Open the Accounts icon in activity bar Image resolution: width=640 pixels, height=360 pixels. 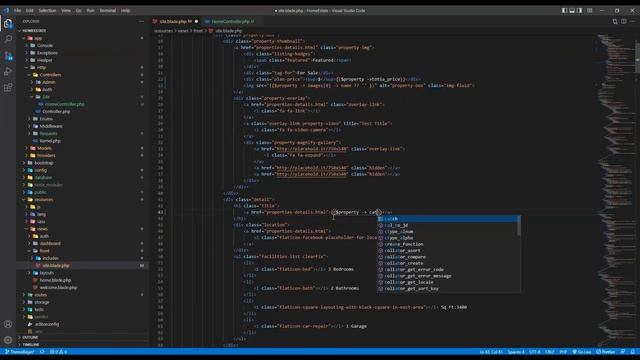click(8, 324)
